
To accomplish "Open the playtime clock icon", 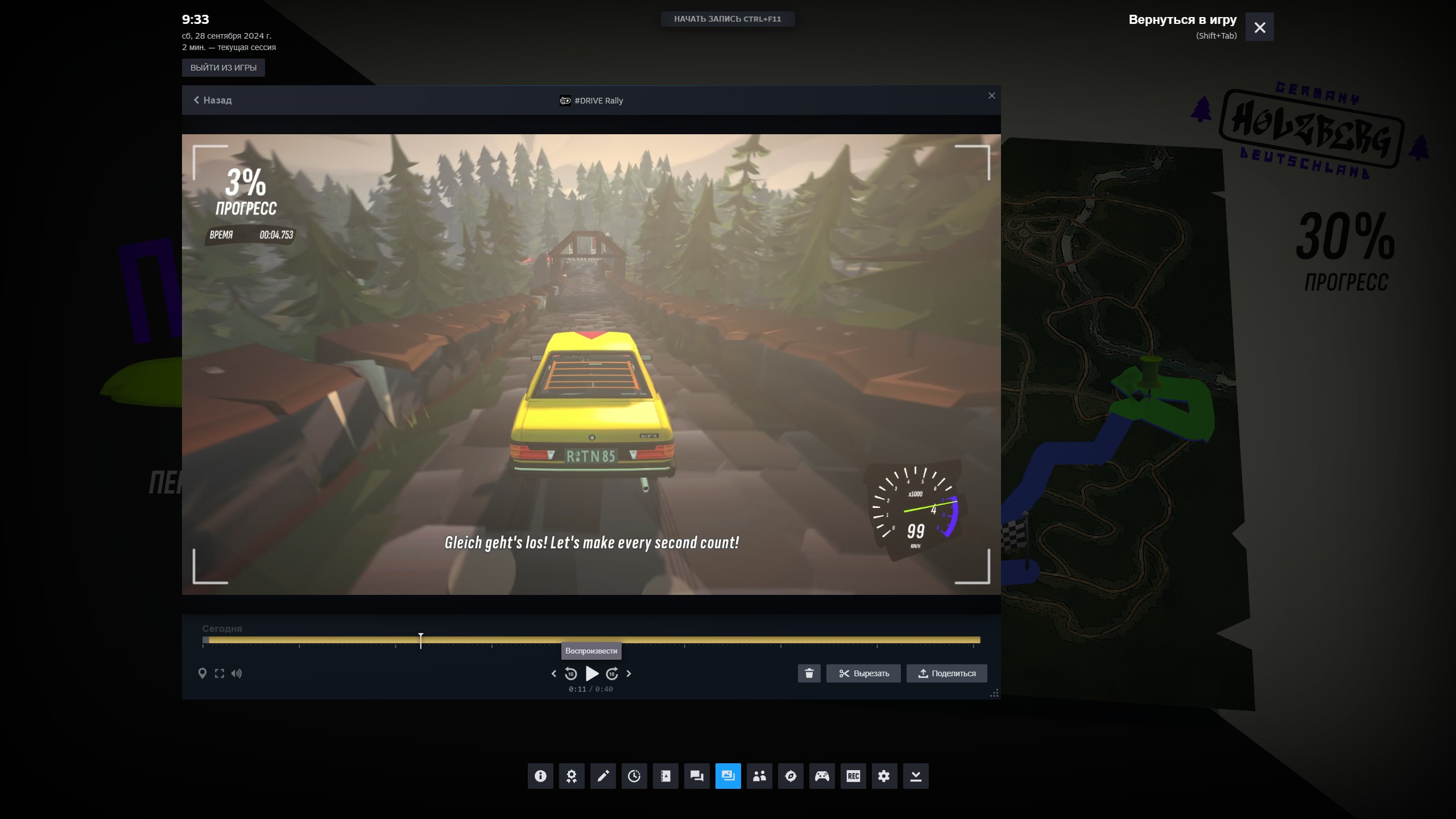I will [x=634, y=776].
